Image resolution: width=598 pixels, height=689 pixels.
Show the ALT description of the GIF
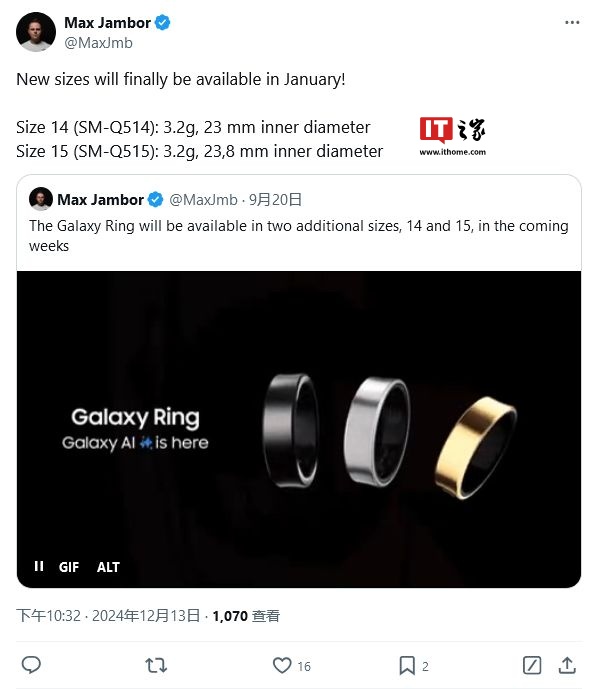(x=108, y=567)
